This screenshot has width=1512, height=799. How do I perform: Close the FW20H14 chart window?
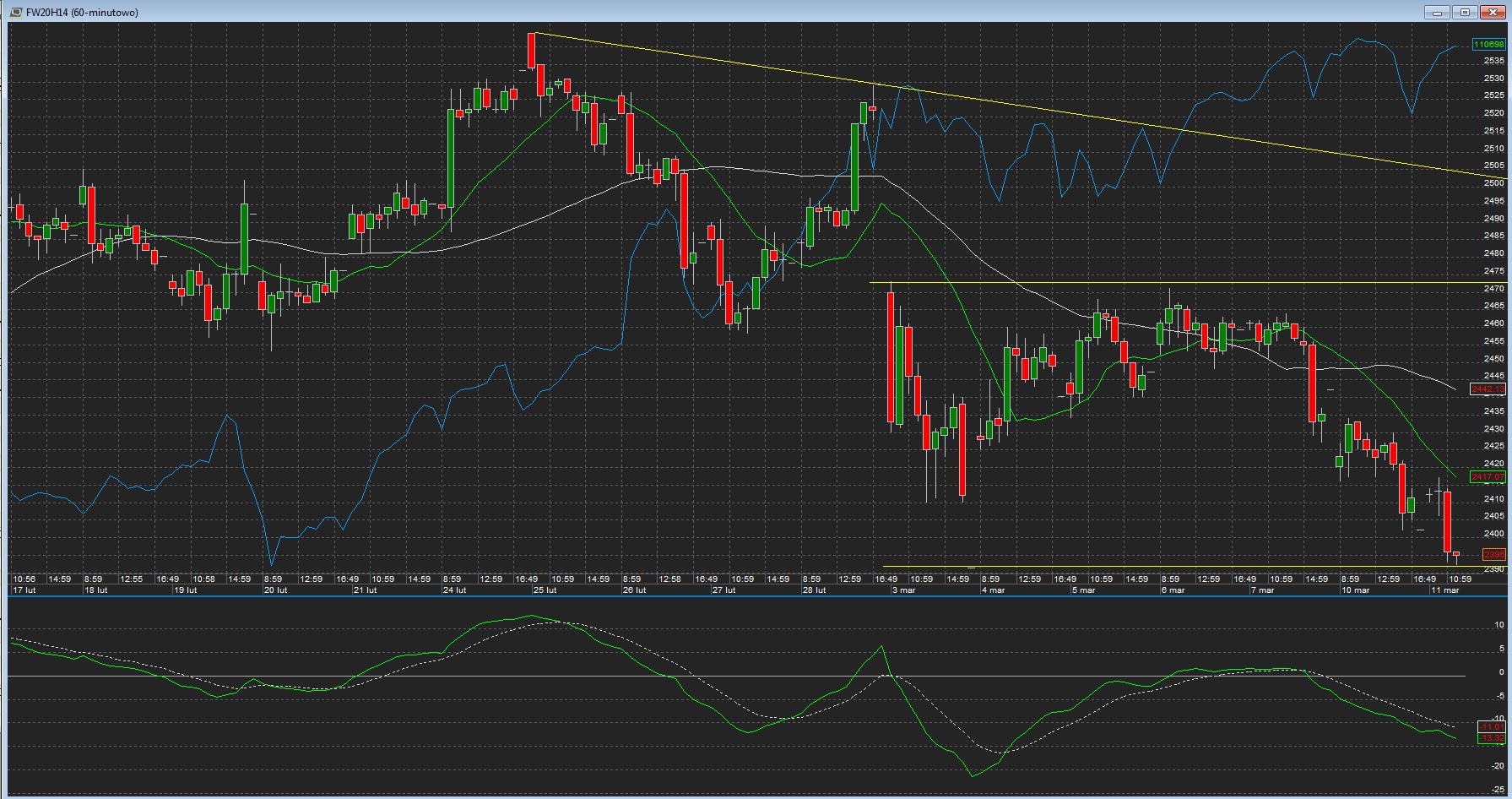(1492, 12)
